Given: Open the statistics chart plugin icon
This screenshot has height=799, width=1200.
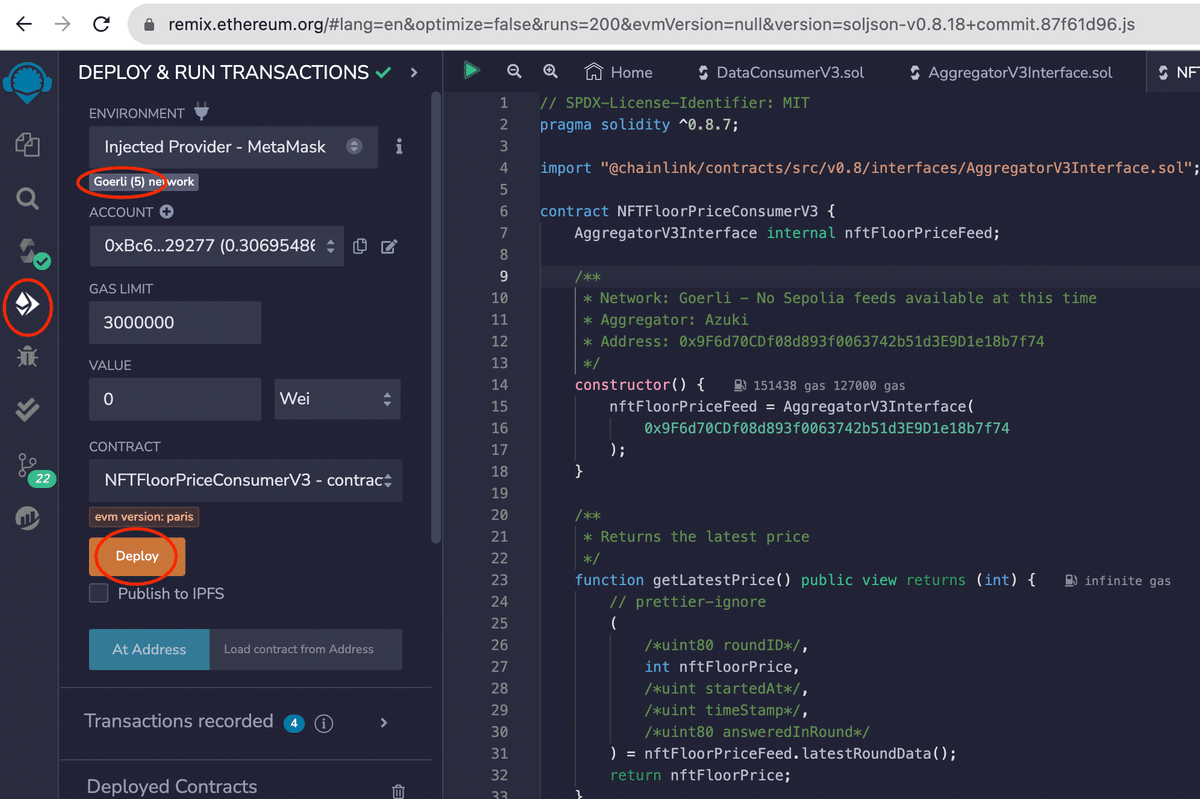Looking at the screenshot, I should pos(28,517).
